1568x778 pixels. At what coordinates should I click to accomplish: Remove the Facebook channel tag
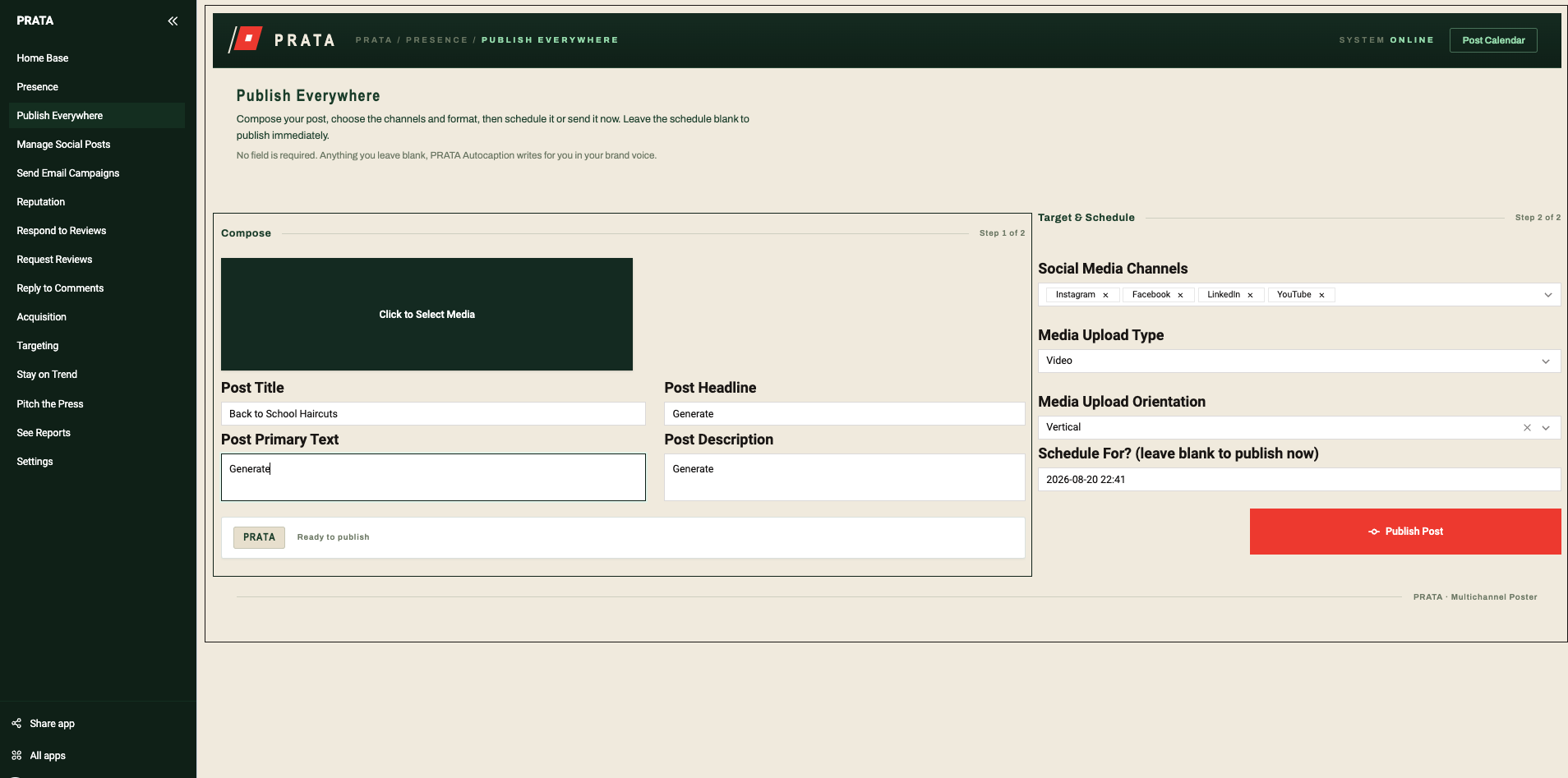coord(1180,295)
